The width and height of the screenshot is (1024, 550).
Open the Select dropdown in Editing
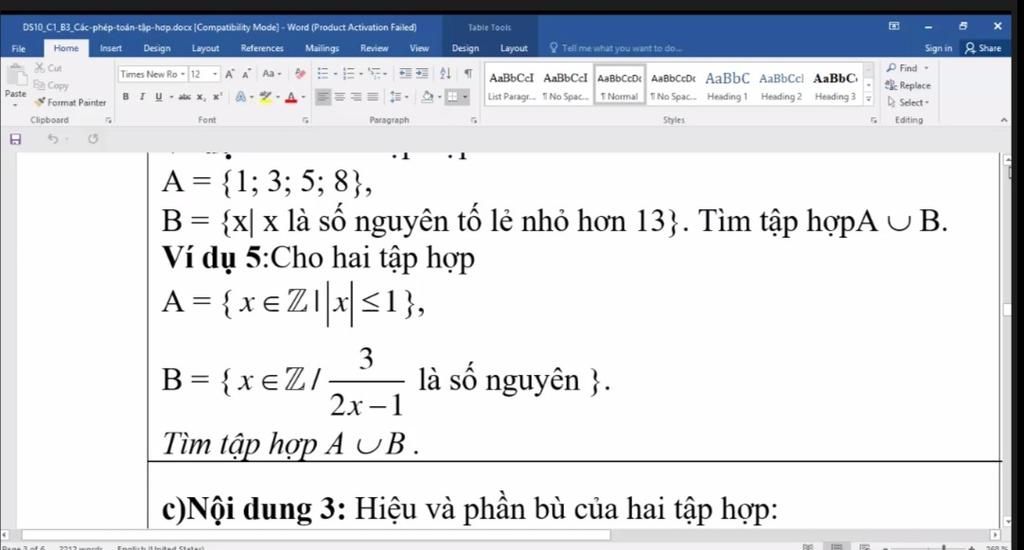tap(908, 103)
